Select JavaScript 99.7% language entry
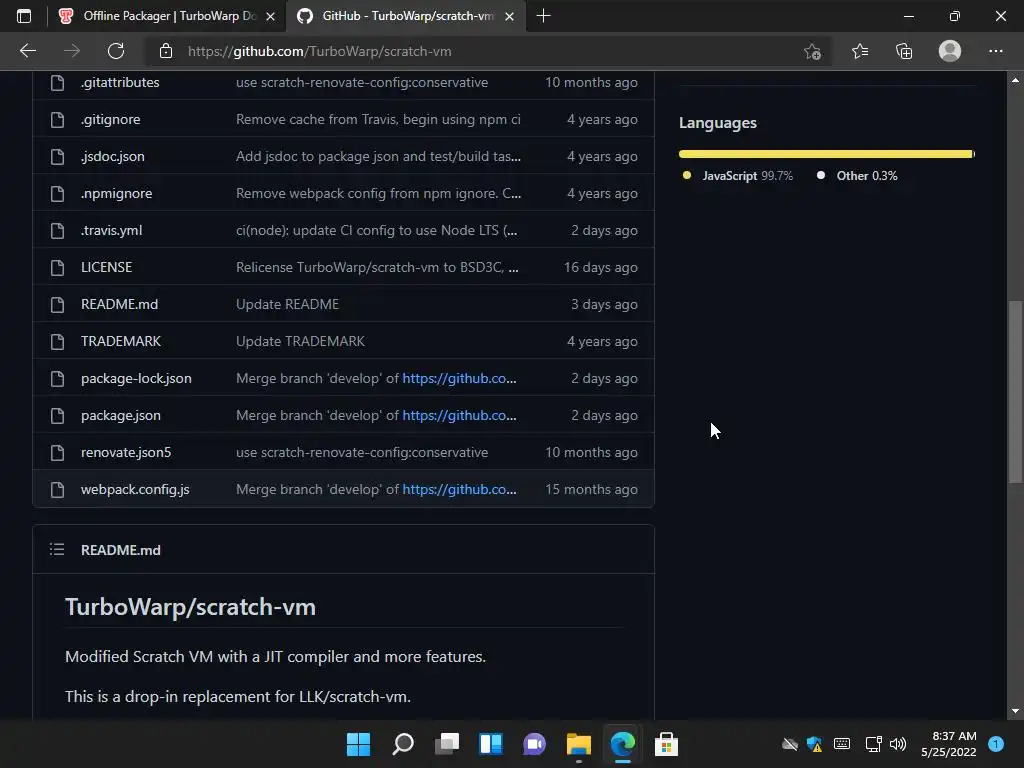The height and width of the screenshot is (768, 1024). (737, 176)
